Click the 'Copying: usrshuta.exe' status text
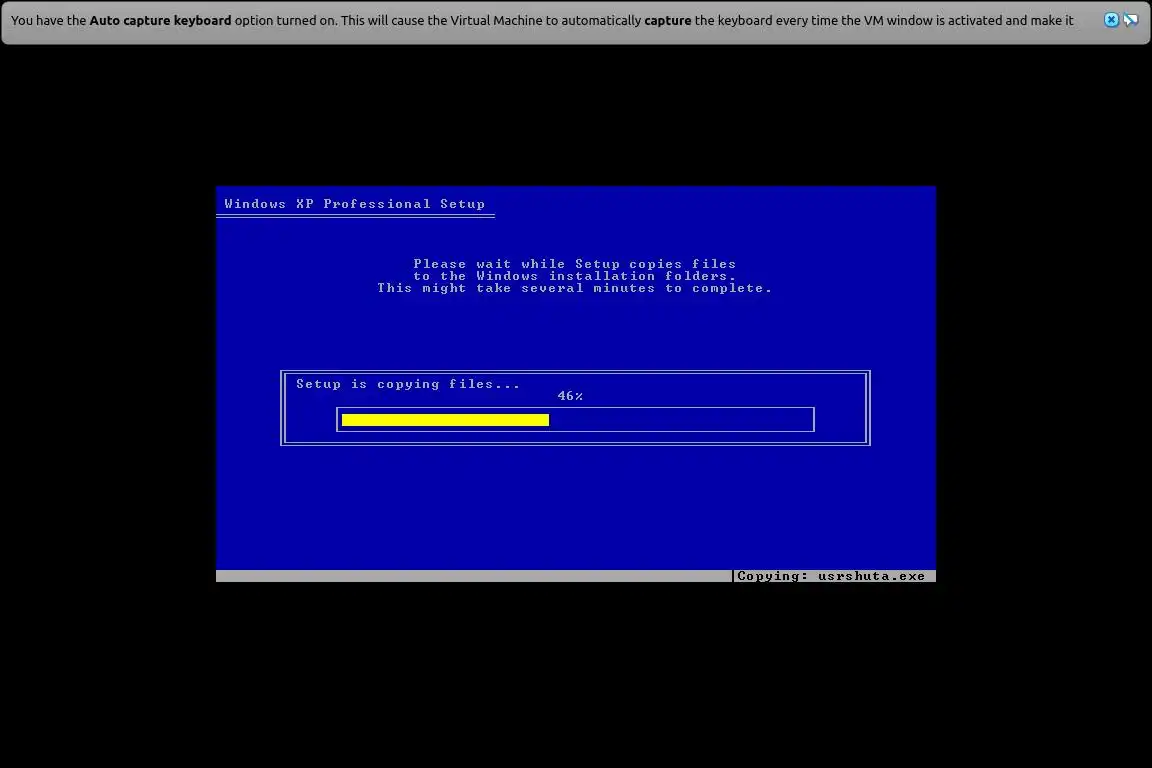 [831, 576]
